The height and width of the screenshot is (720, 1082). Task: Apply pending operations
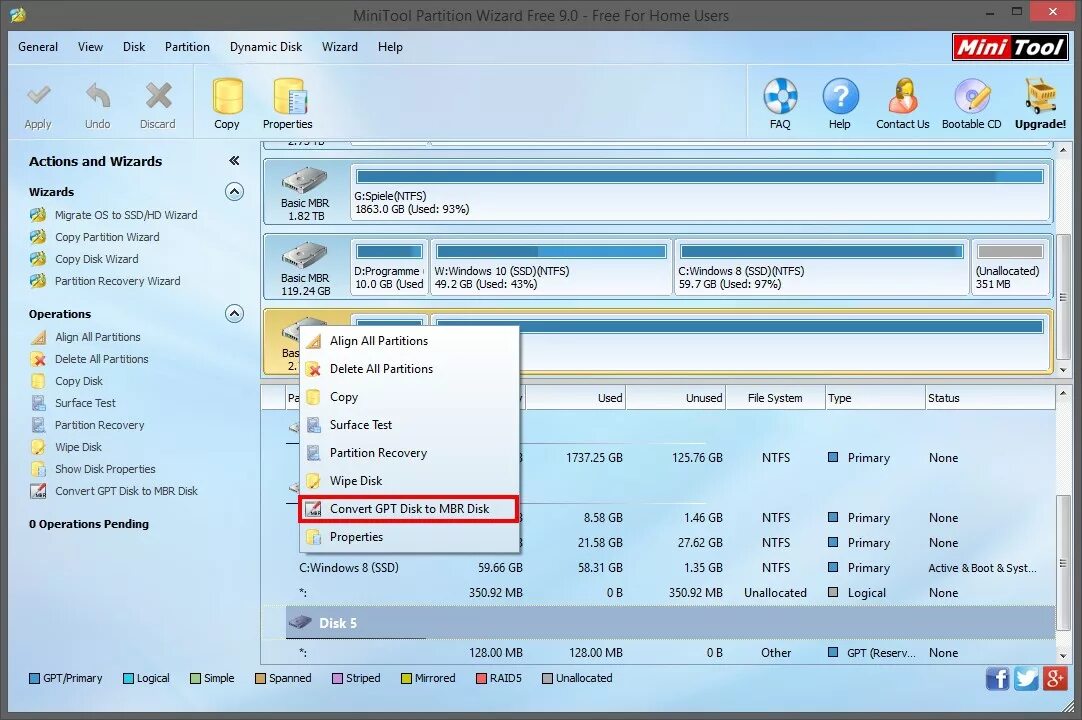tap(38, 101)
